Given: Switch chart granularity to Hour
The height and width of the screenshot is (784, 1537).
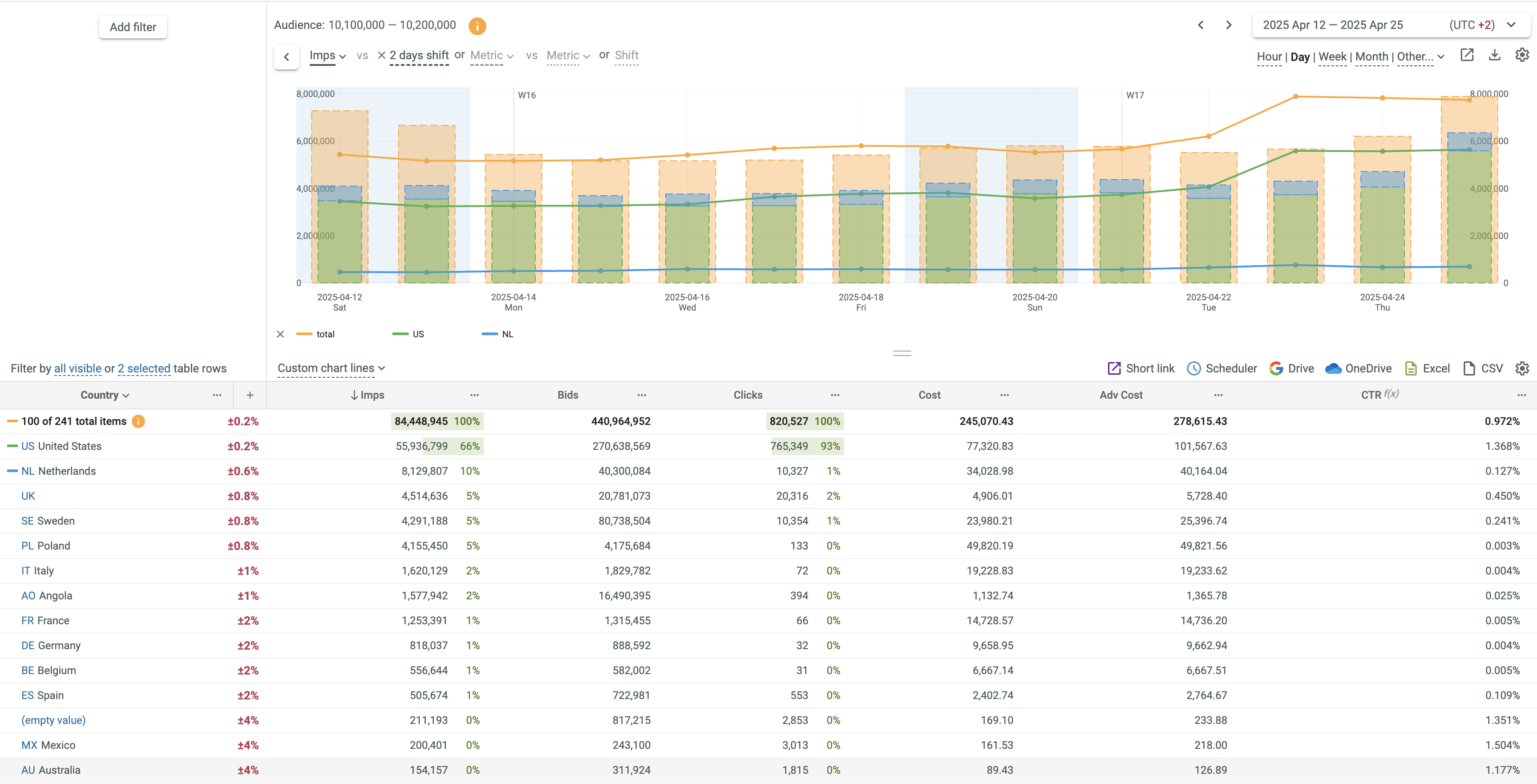Looking at the screenshot, I should coord(1269,57).
